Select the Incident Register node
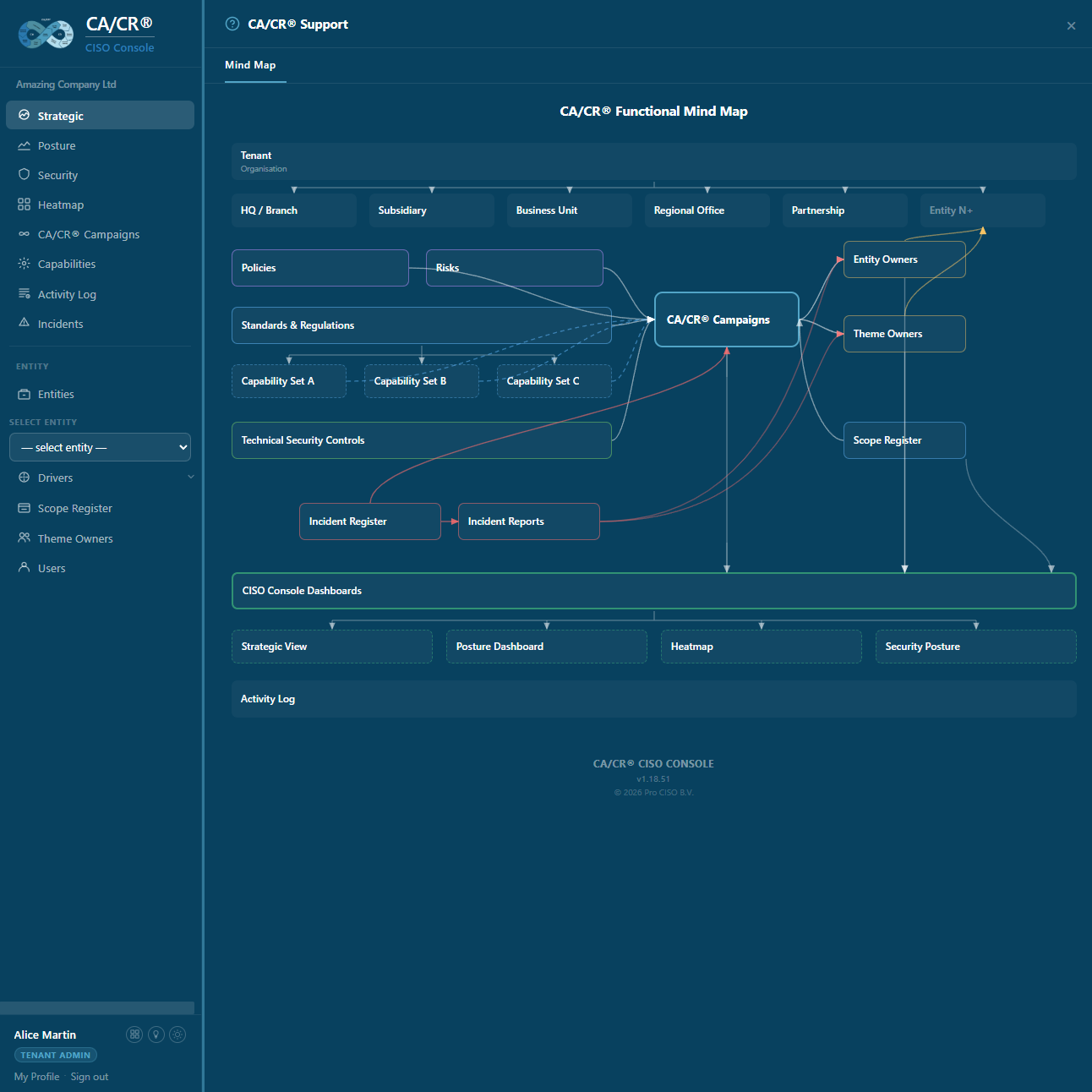This screenshot has height=1092, width=1092. tap(370, 521)
